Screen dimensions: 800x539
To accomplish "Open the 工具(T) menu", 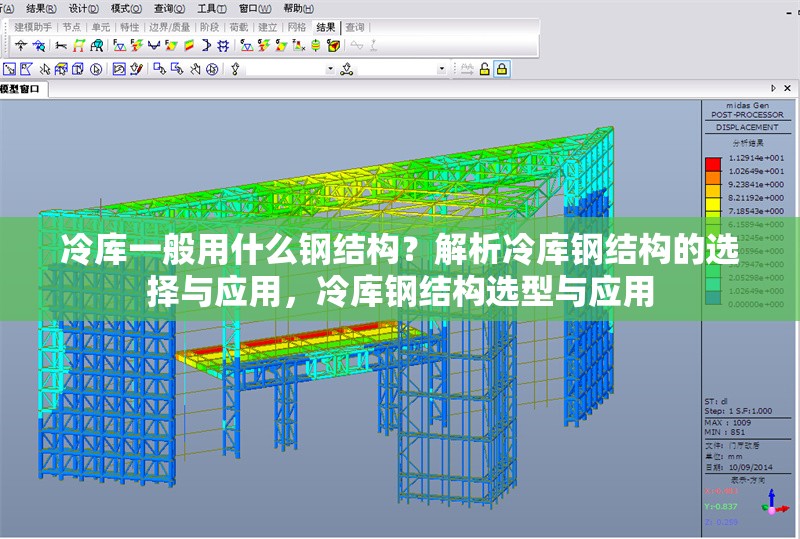I will tap(207, 7).
